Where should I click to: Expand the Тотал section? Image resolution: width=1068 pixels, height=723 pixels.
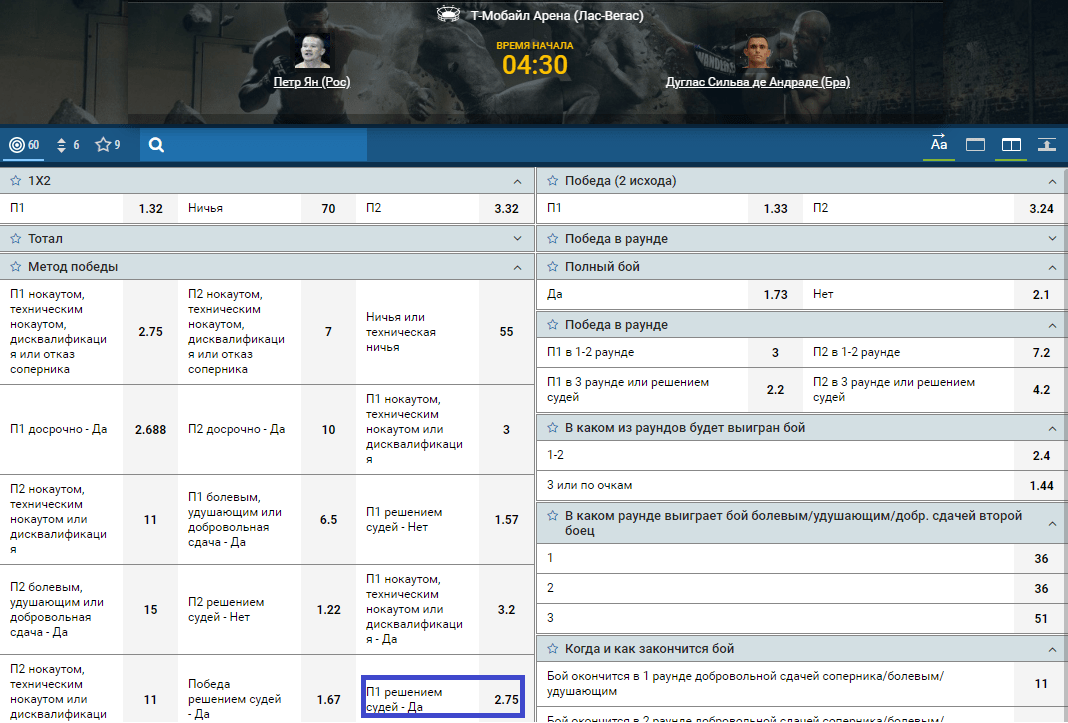coord(518,239)
